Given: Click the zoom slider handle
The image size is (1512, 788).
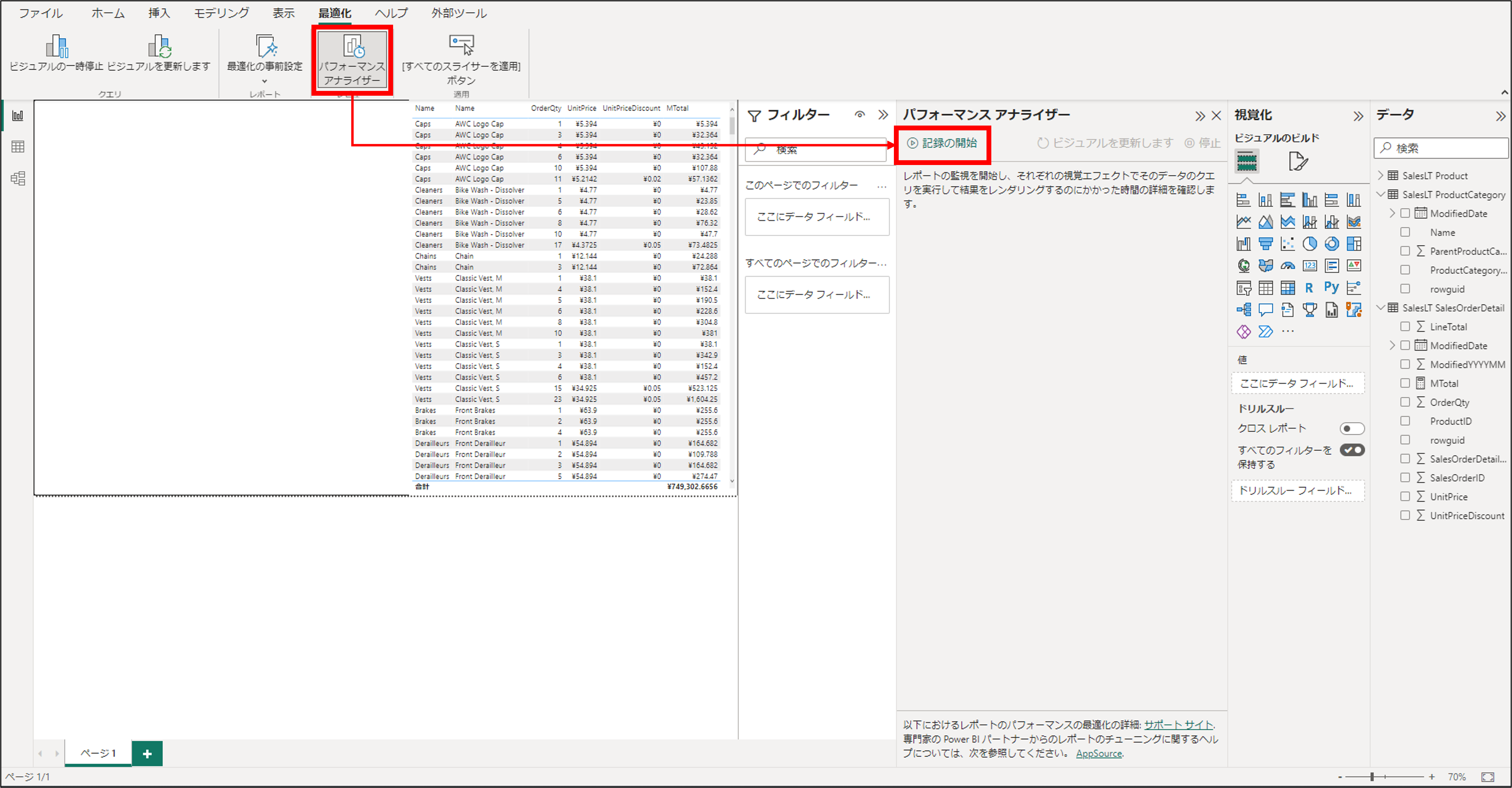Looking at the screenshot, I should [1372, 776].
